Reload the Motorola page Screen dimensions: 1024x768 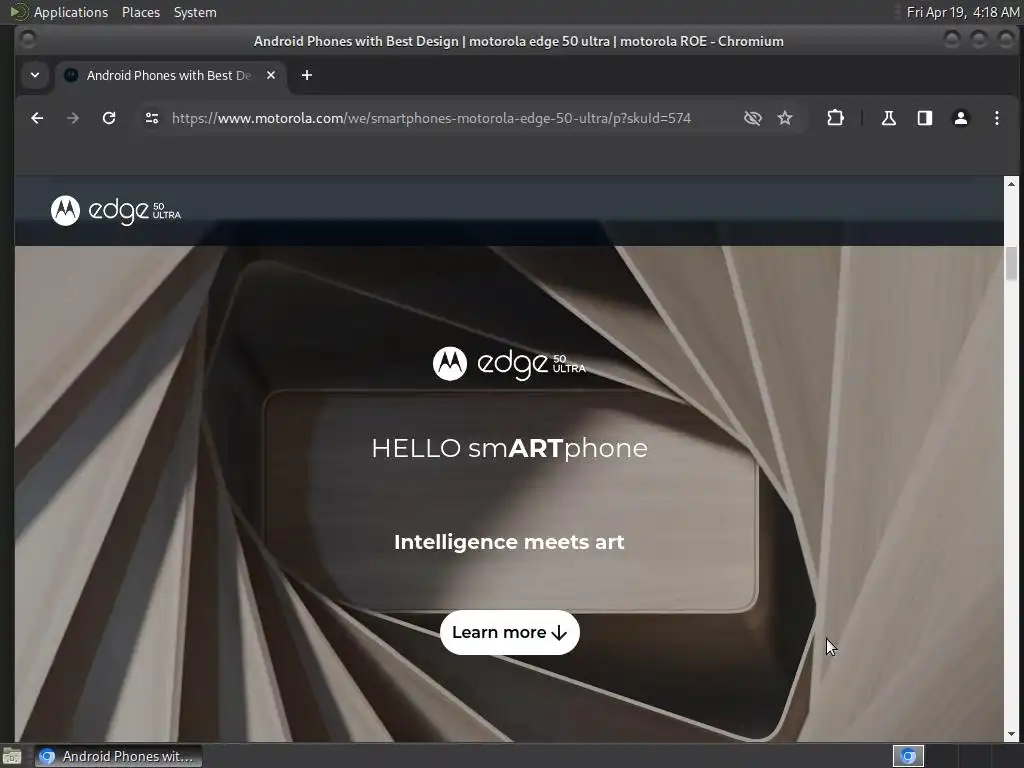pyautogui.click(x=109, y=118)
